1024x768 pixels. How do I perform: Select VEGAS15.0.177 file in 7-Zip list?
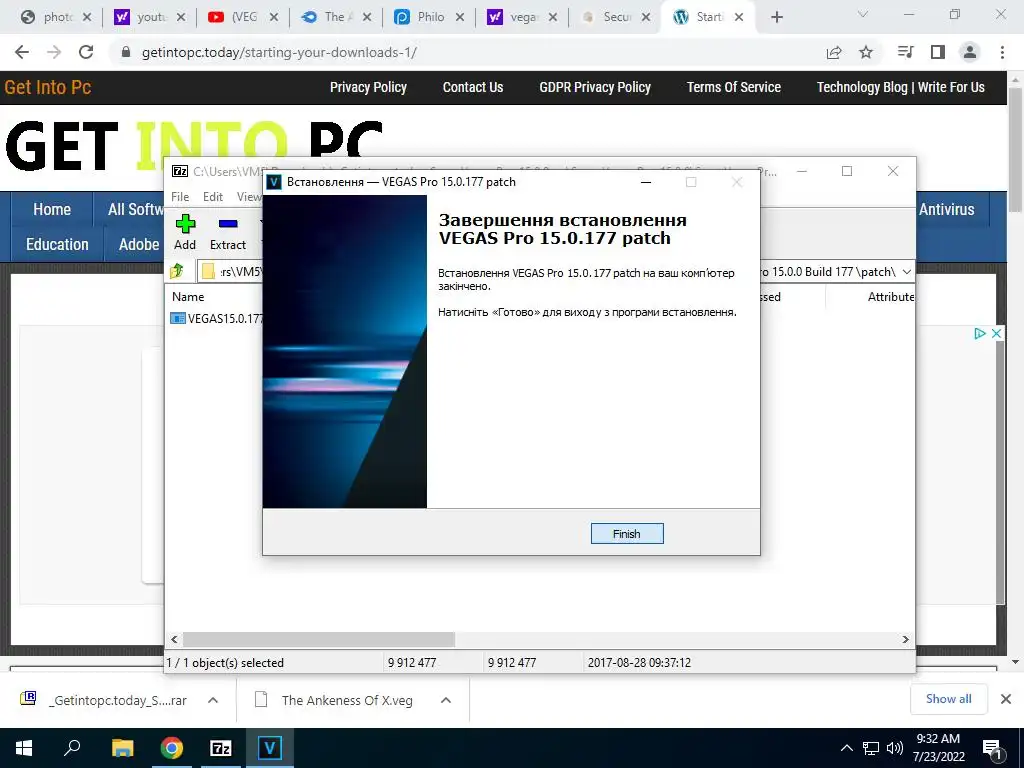[x=216, y=319]
